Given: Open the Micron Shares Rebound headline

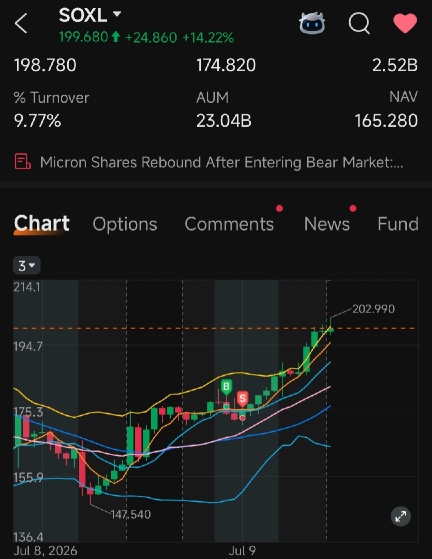Looking at the screenshot, I should 221,162.
